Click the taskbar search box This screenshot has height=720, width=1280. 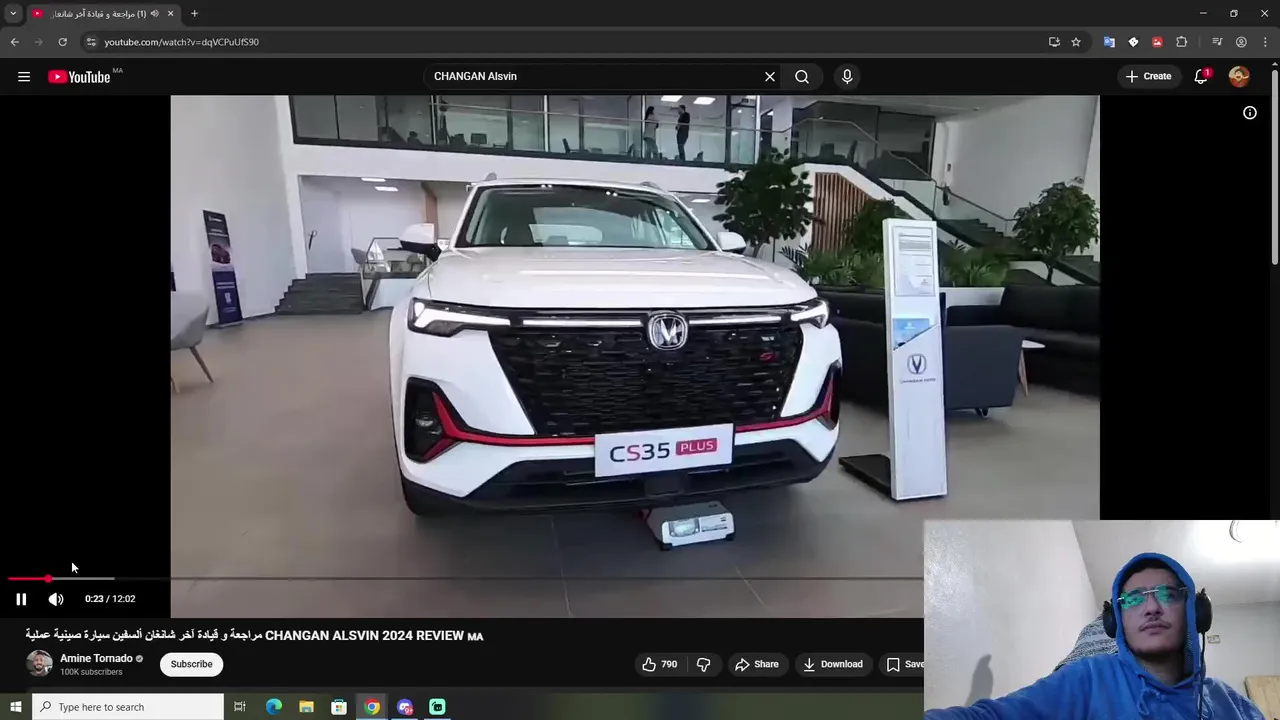[x=128, y=707]
